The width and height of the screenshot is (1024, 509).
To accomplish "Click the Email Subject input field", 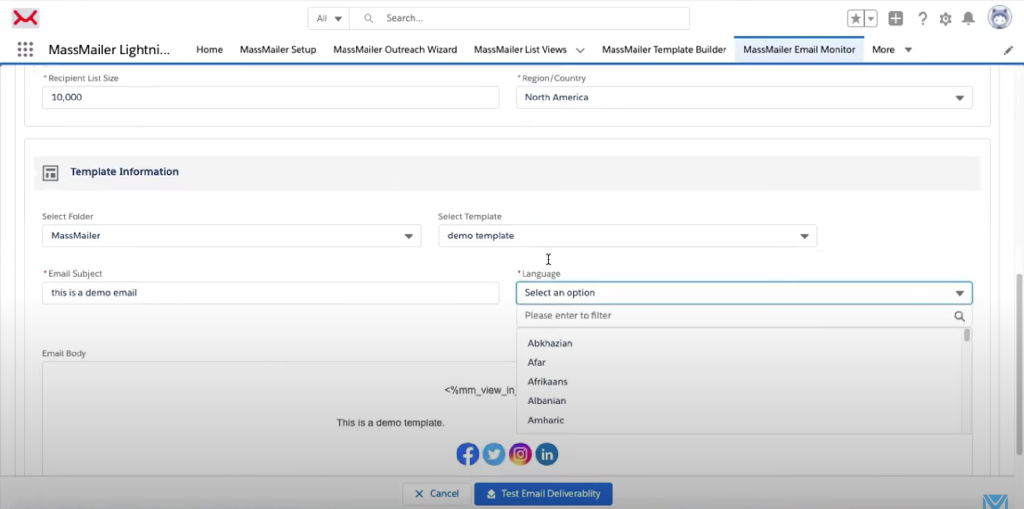I will pyautogui.click(x=270, y=293).
